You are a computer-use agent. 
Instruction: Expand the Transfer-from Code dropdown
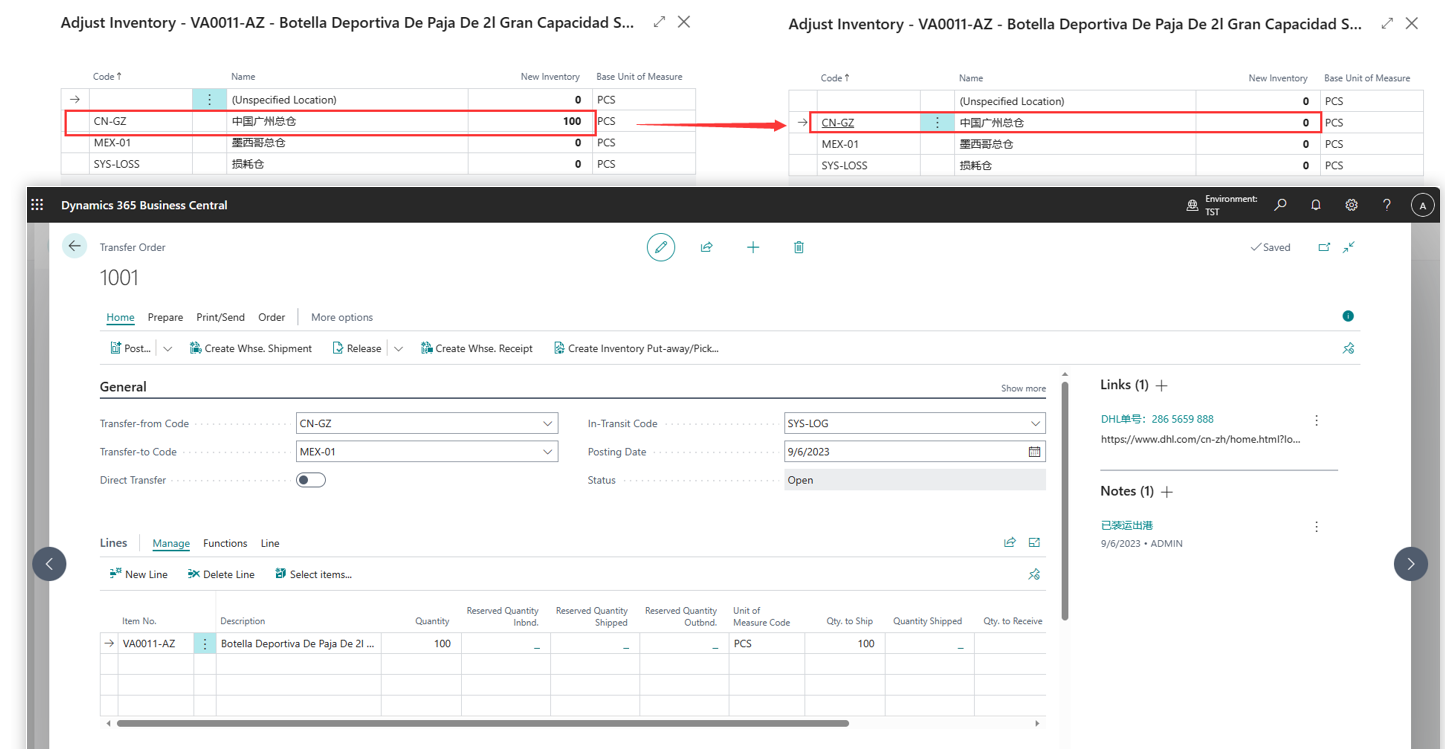click(x=547, y=424)
